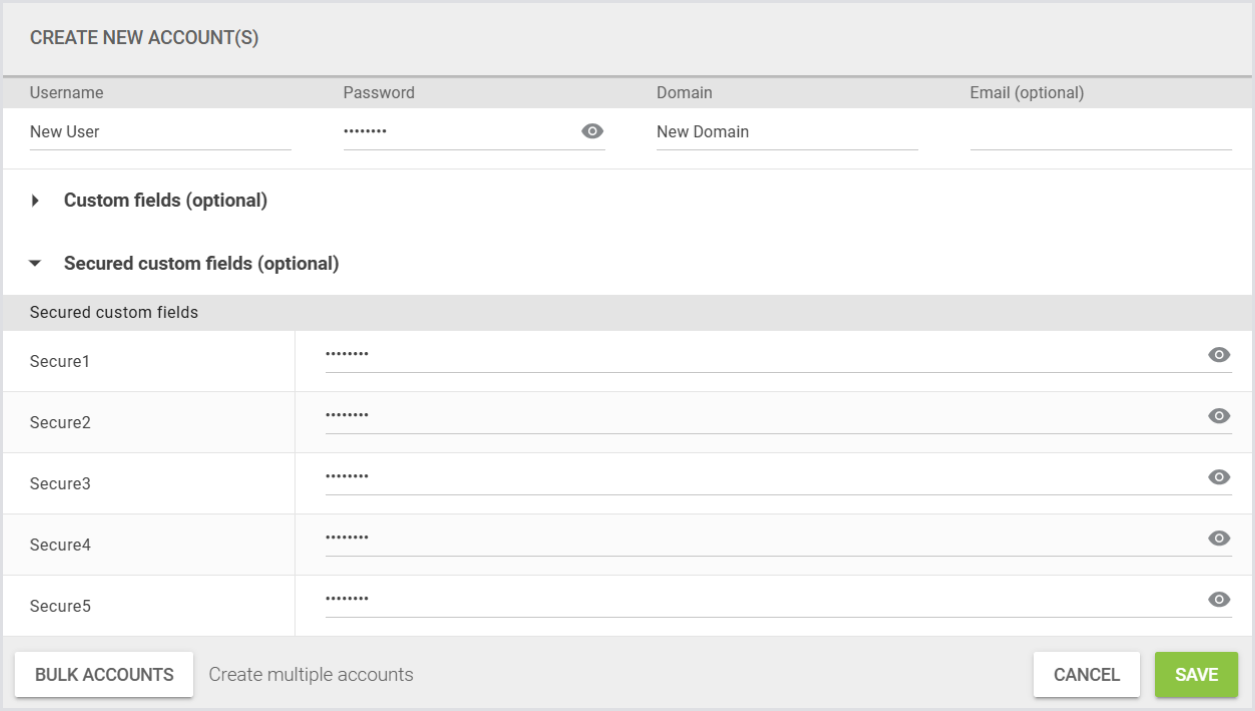Expand the Custom fields section arrow

click(36, 201)
